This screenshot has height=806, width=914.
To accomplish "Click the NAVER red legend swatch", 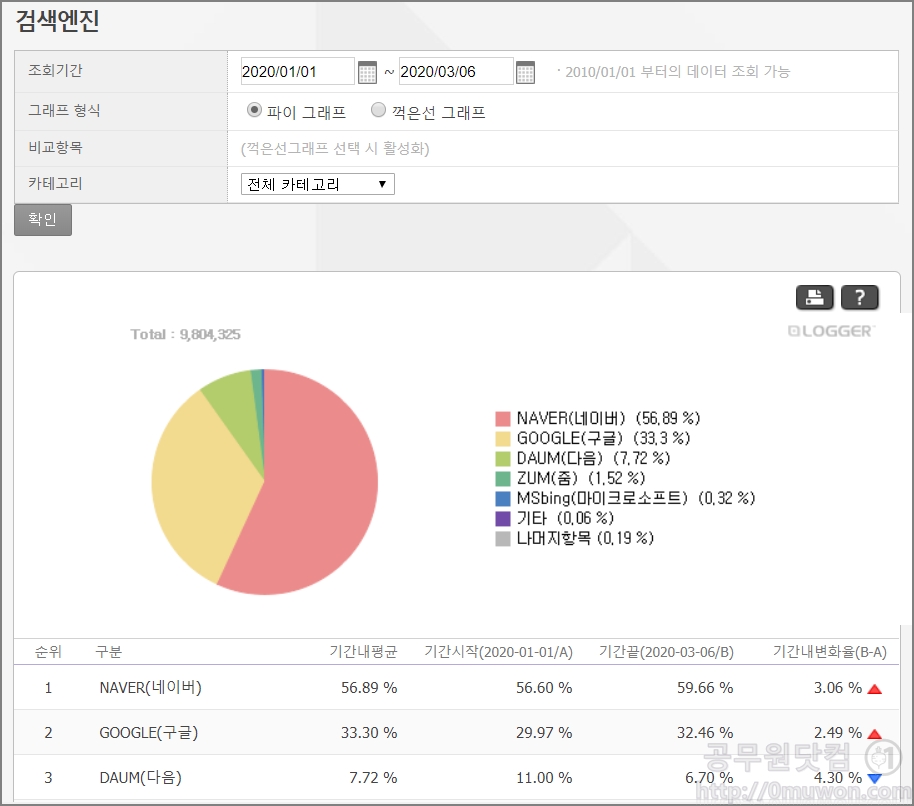I will click(502, 419).
